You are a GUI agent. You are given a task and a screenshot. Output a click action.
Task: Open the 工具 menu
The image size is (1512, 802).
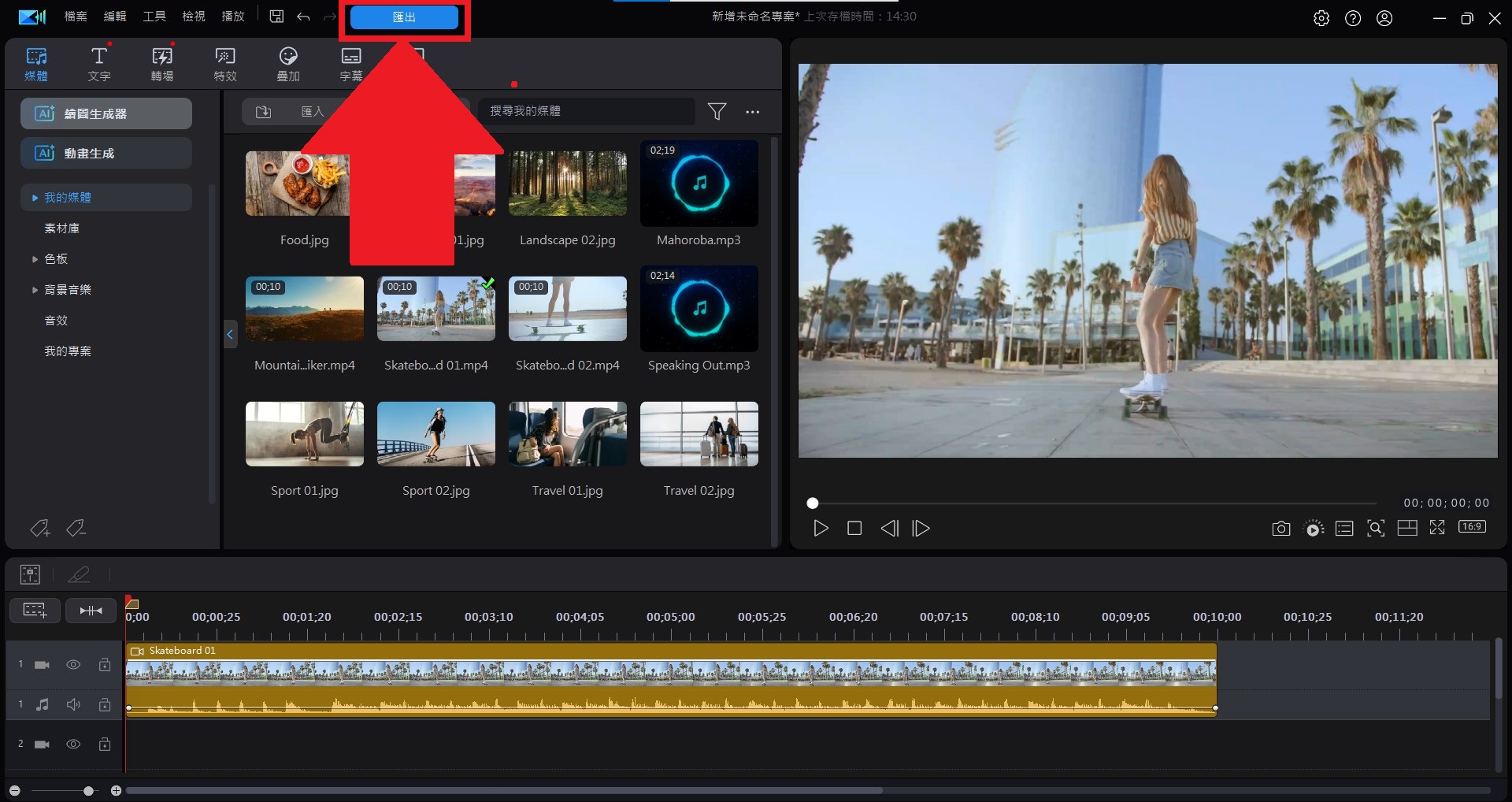(x=154, y=17)
